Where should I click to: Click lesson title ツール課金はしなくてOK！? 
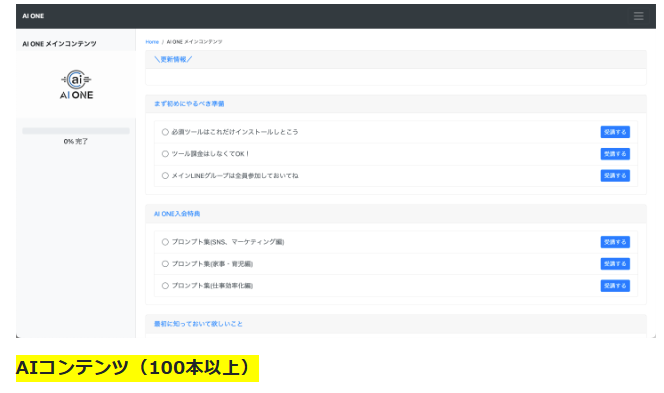pos(210,154)
